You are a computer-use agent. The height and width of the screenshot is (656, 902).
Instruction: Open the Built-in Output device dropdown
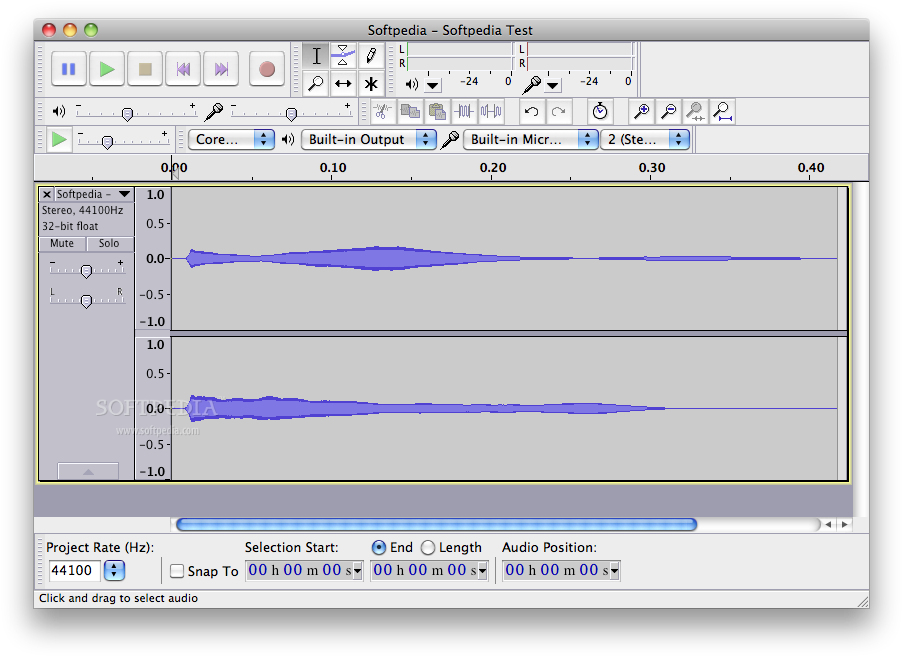(368, 140)
